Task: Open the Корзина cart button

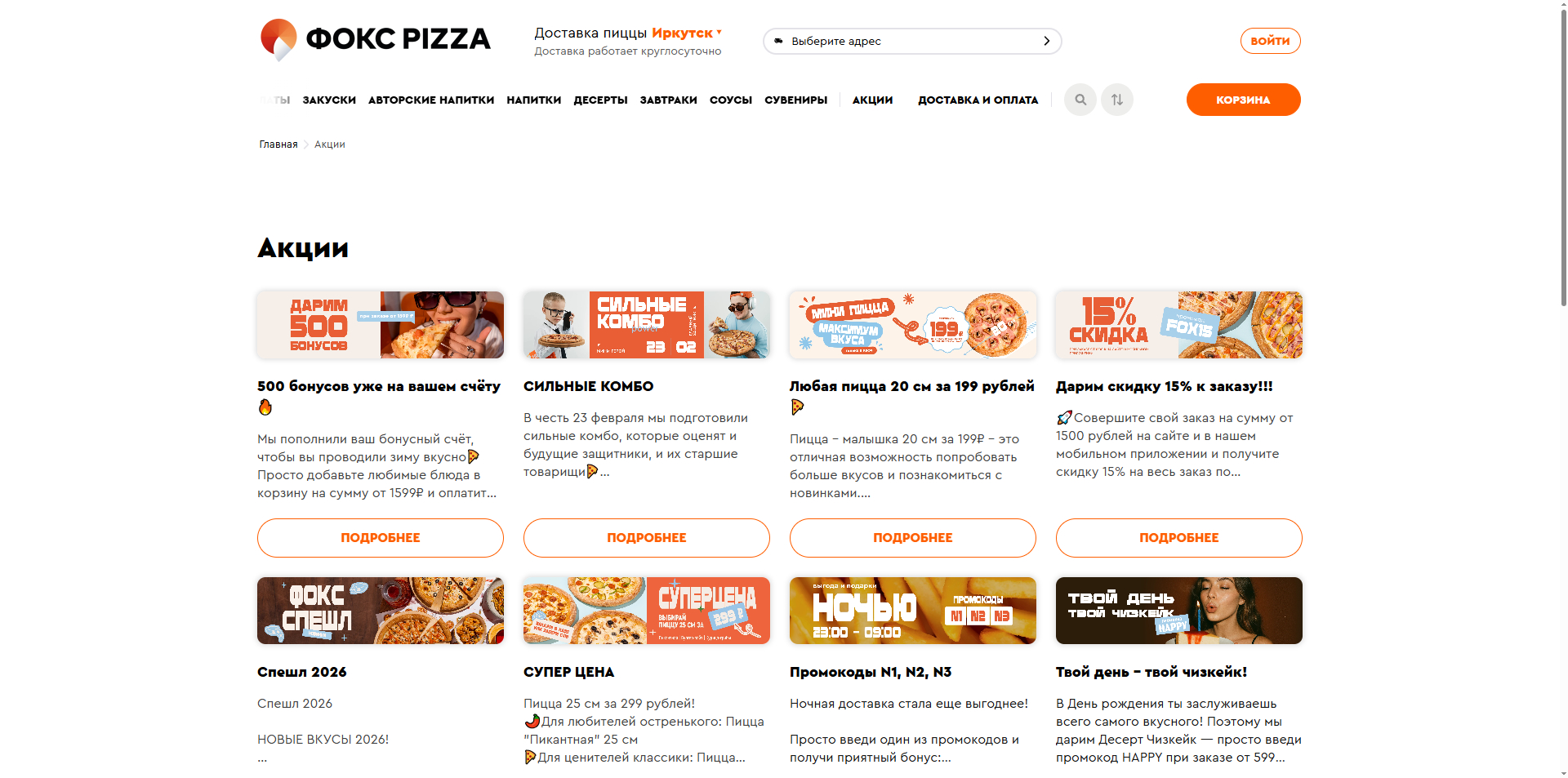Action: (1243, 100)
